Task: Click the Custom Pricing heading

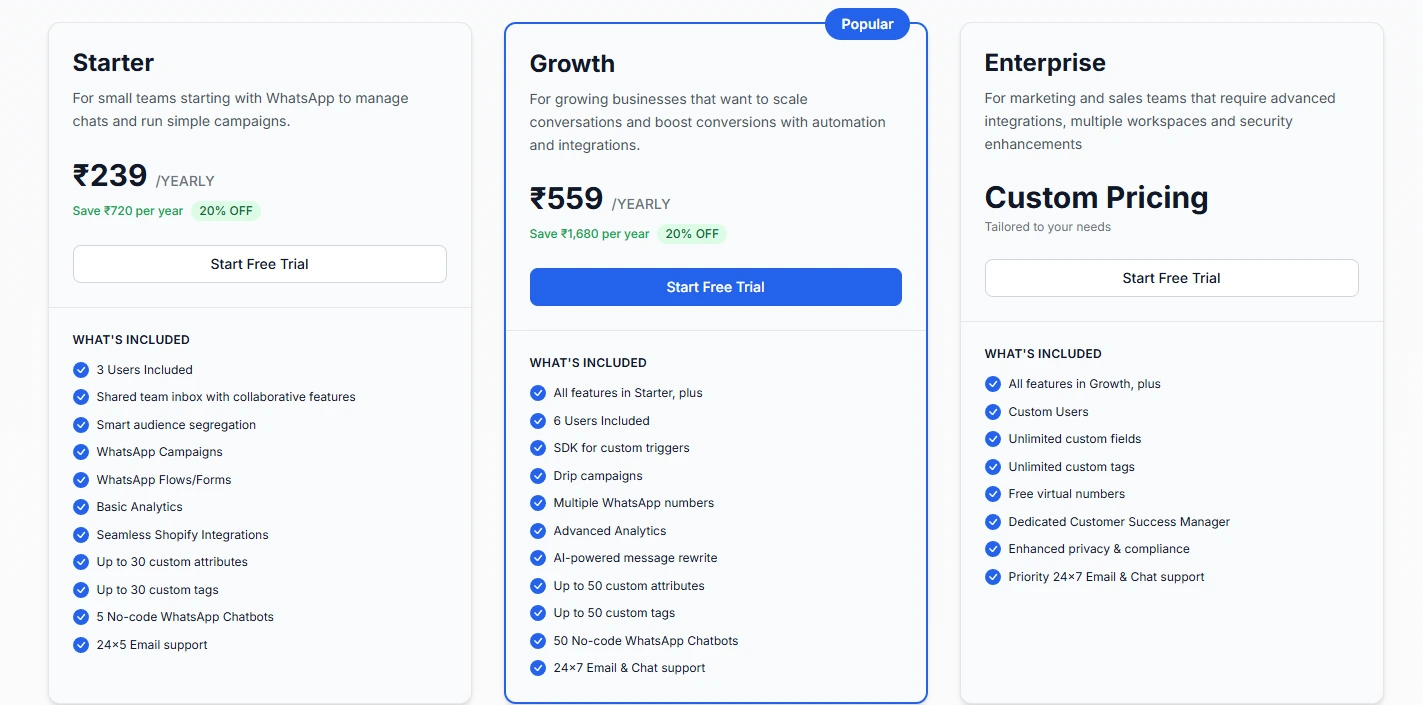Action: (1096, 197)
